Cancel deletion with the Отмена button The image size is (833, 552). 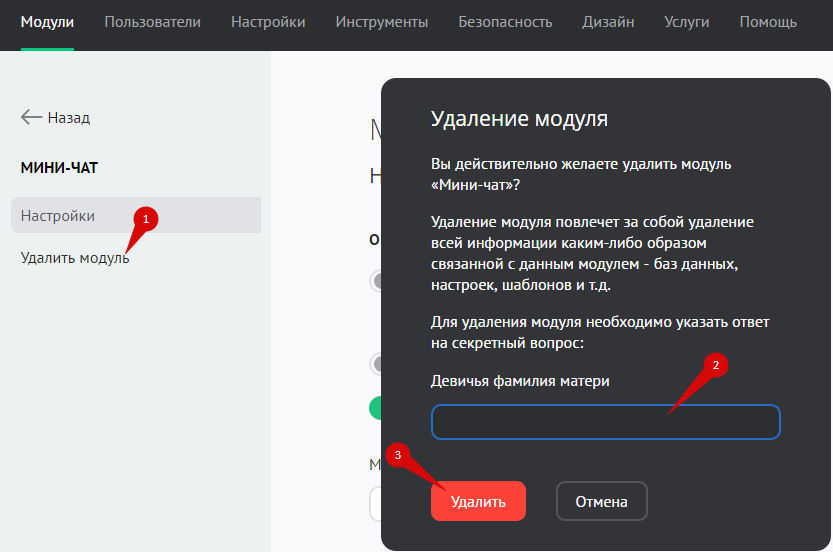click(601, 501)
